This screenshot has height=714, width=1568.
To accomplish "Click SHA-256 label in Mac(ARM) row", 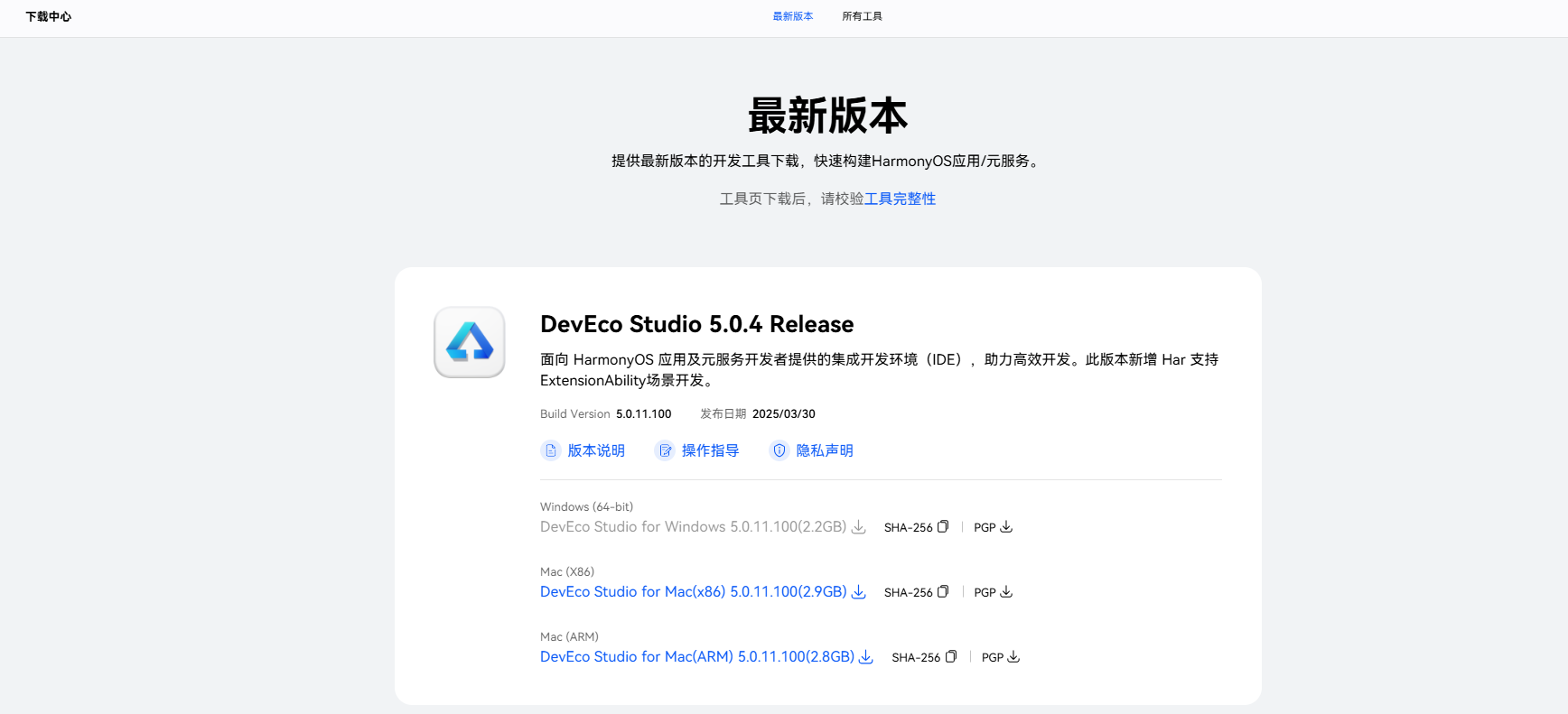I will [x=916, y=658].
